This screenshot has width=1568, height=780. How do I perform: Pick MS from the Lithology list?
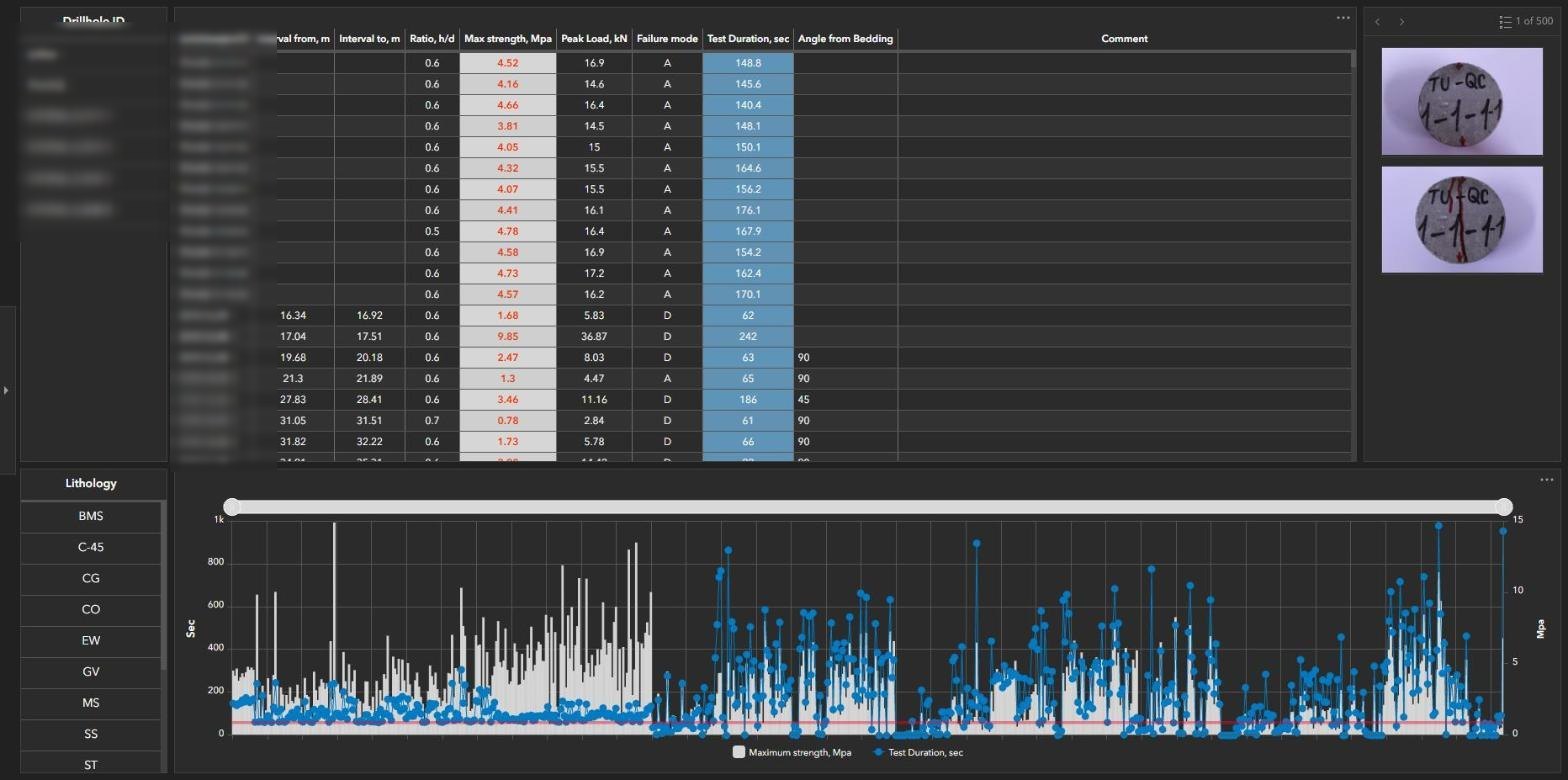tap(91, 703)
